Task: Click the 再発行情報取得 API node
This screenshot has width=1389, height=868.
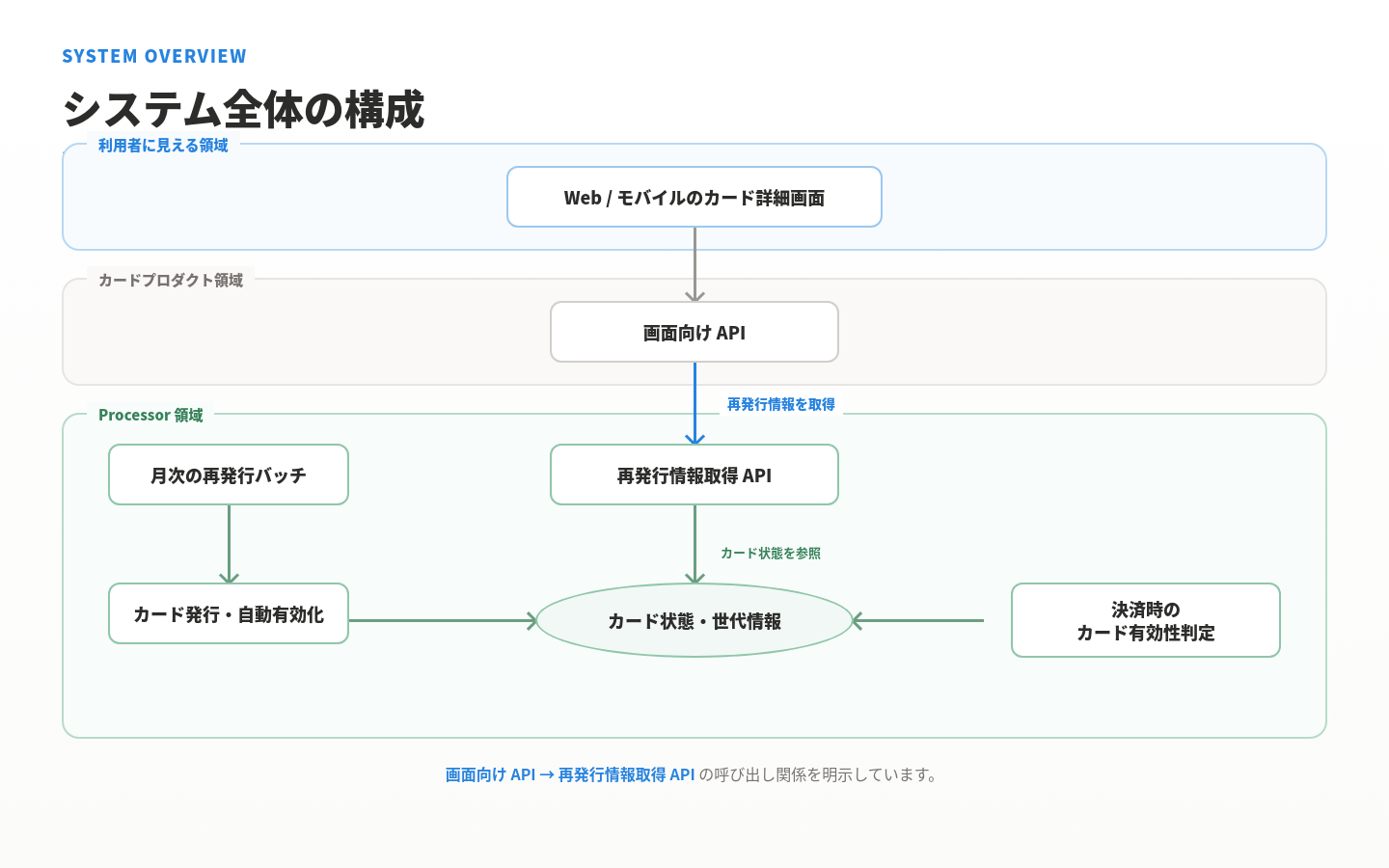Action: pyautogui.click(x=694, y=475)
